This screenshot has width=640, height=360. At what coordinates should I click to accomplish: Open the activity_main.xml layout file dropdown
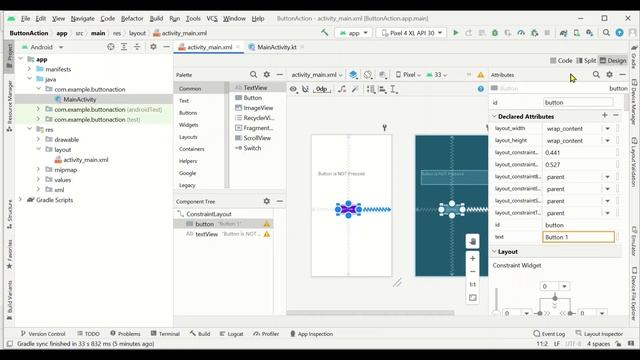[317, 75]
